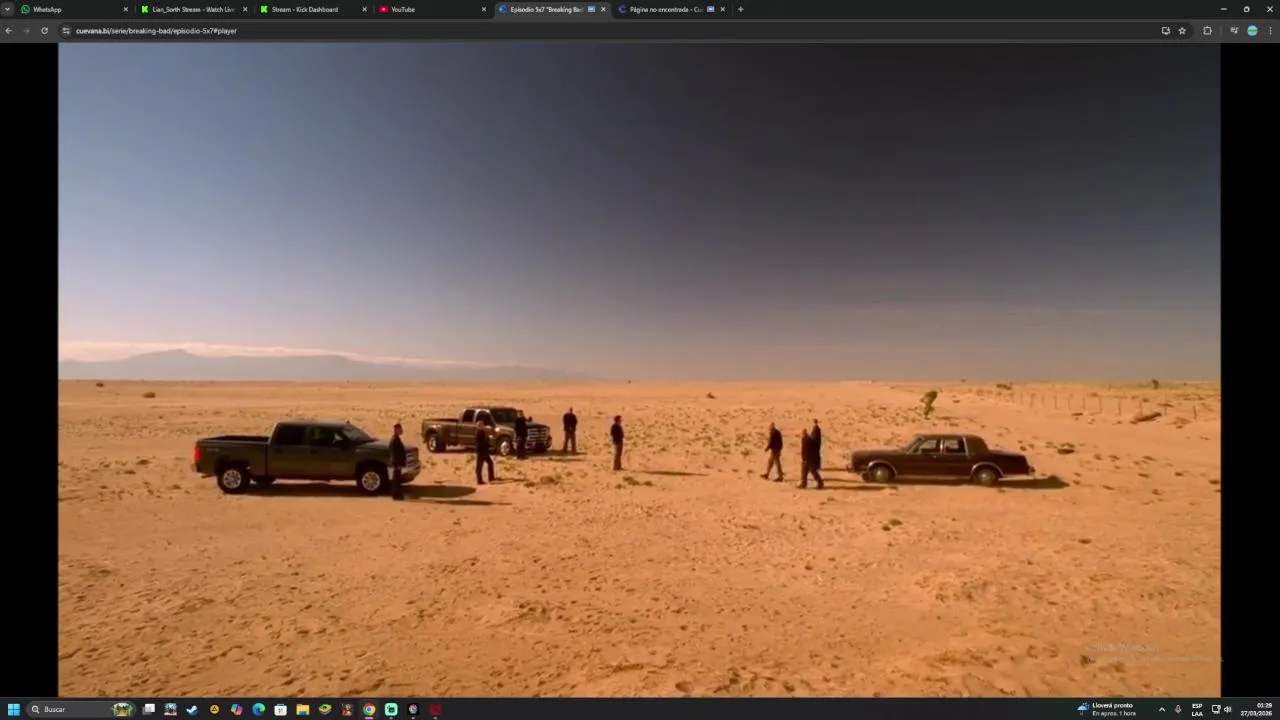Install or cast icon in address bar
The image size is (1280, 720).
click(x=1165, y=31)
